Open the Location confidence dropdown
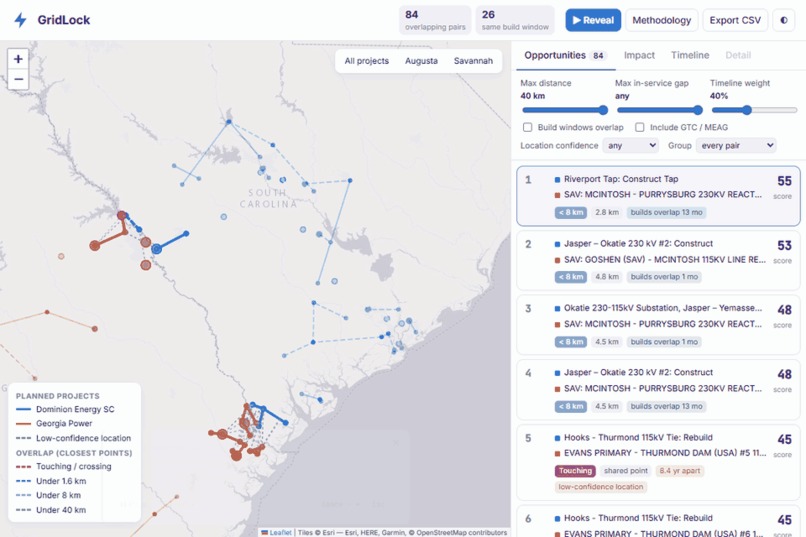 [631, 145]
